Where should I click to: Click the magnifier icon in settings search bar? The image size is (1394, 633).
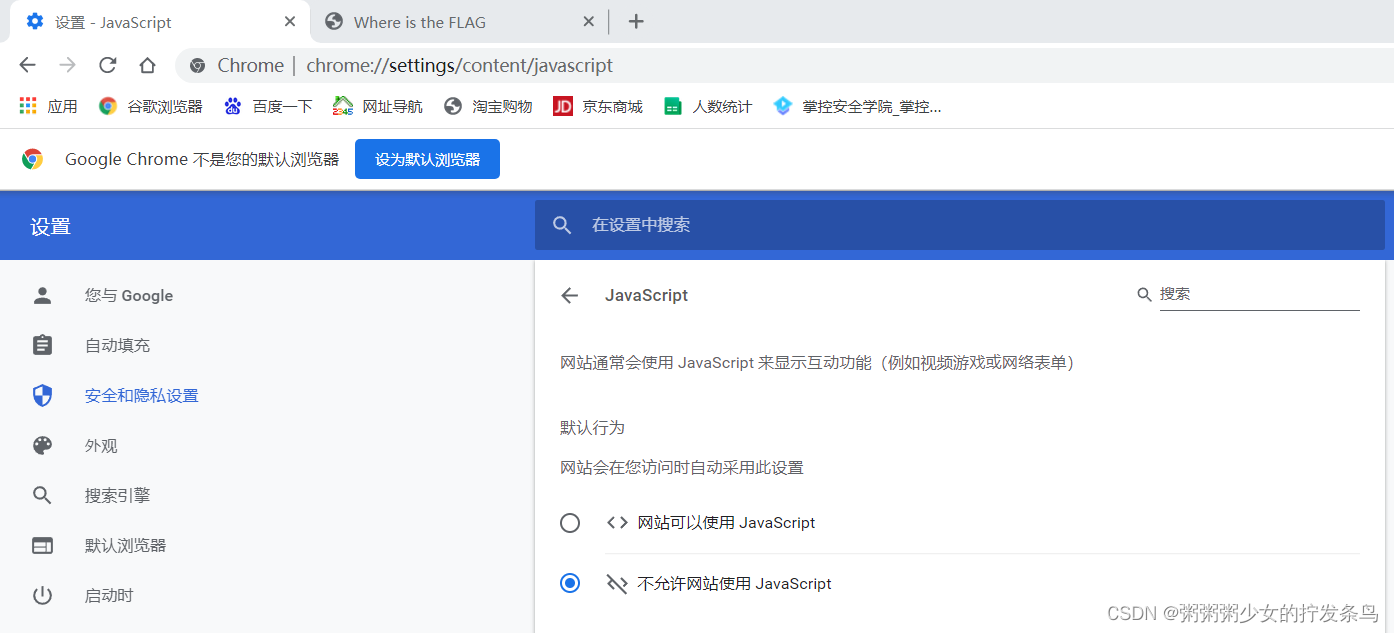[562, 225]
